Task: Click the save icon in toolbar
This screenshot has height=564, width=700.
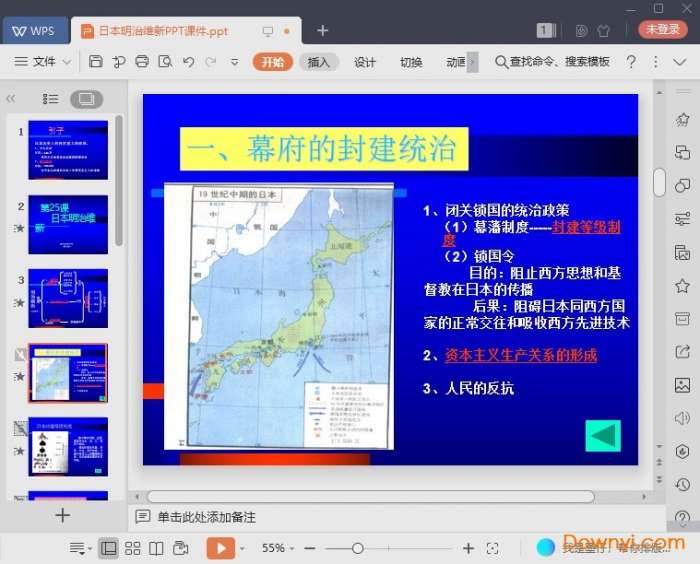Action: point(96,62)
